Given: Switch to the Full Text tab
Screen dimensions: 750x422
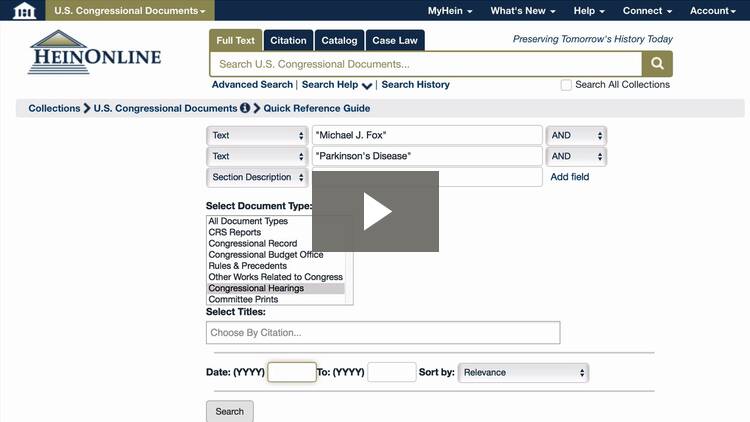Looking at the screenshot, I should point(235,41).
